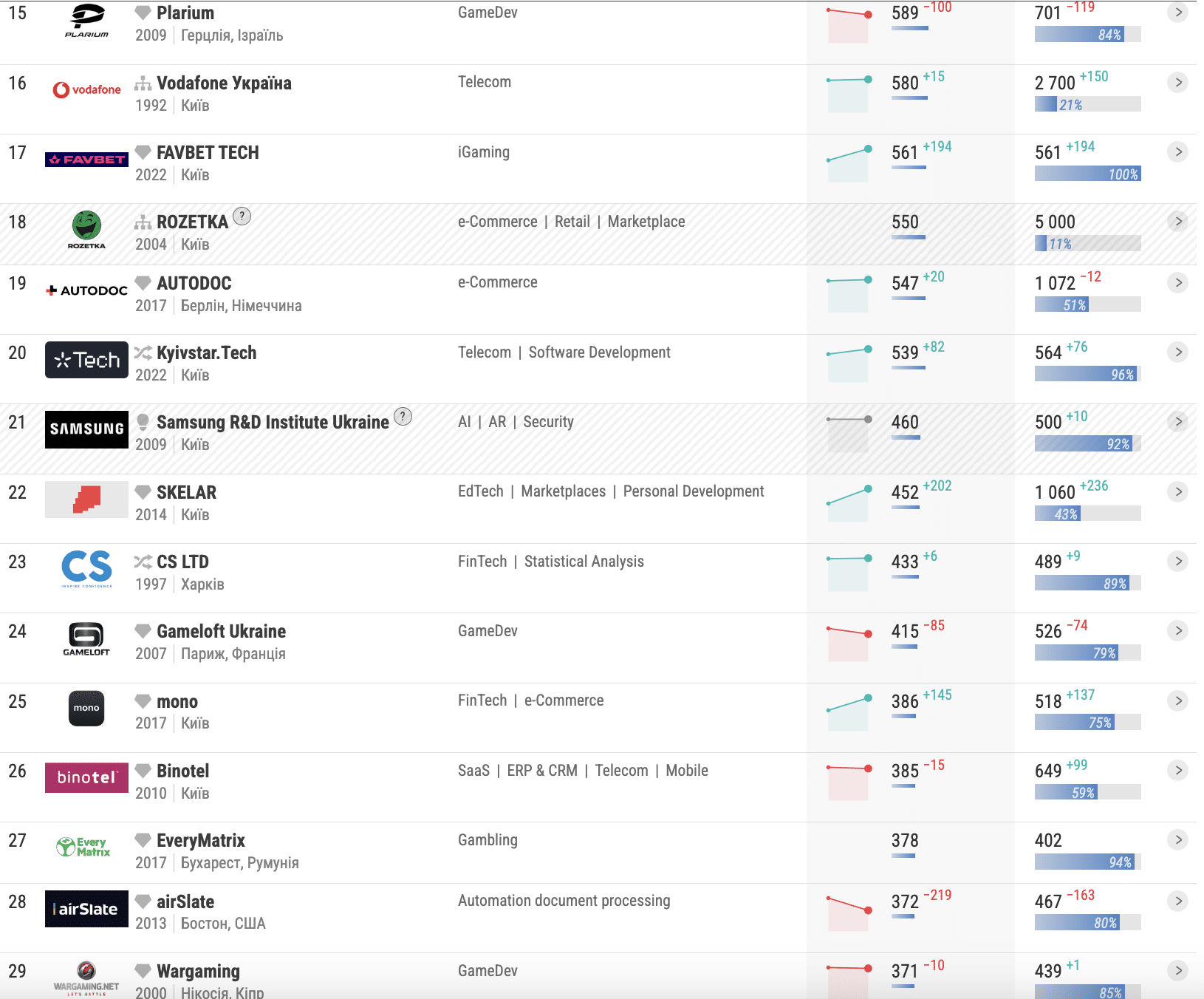The height and width of the screenshot is (999, 1204).
Task: Click the mono app logo
Action: [86, 708]
